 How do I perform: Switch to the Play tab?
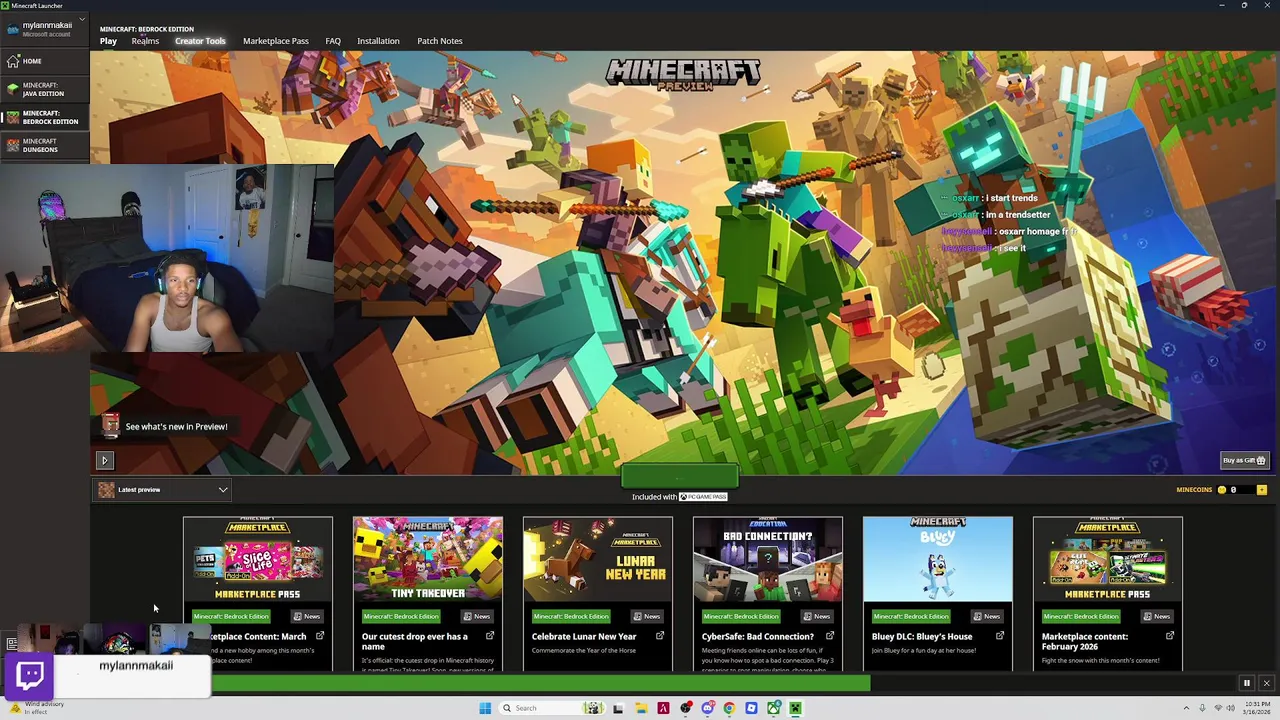pos(108,41)
